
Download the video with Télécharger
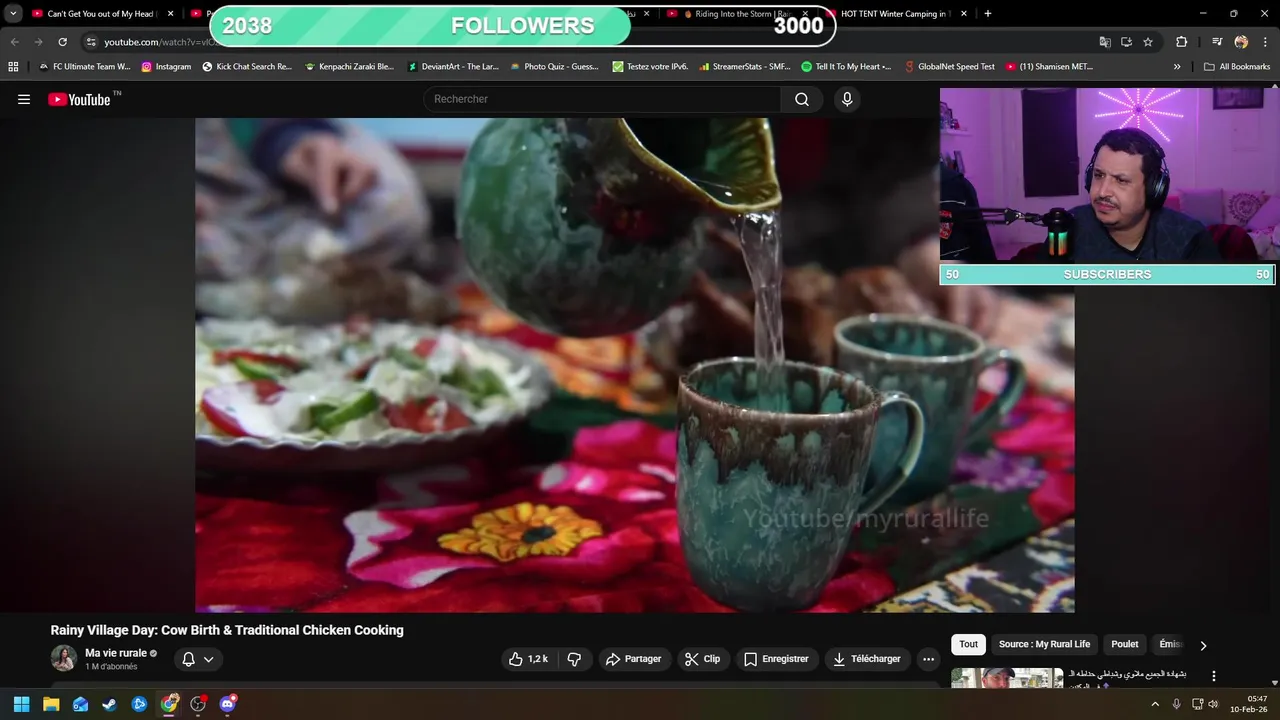coord(867,659)
